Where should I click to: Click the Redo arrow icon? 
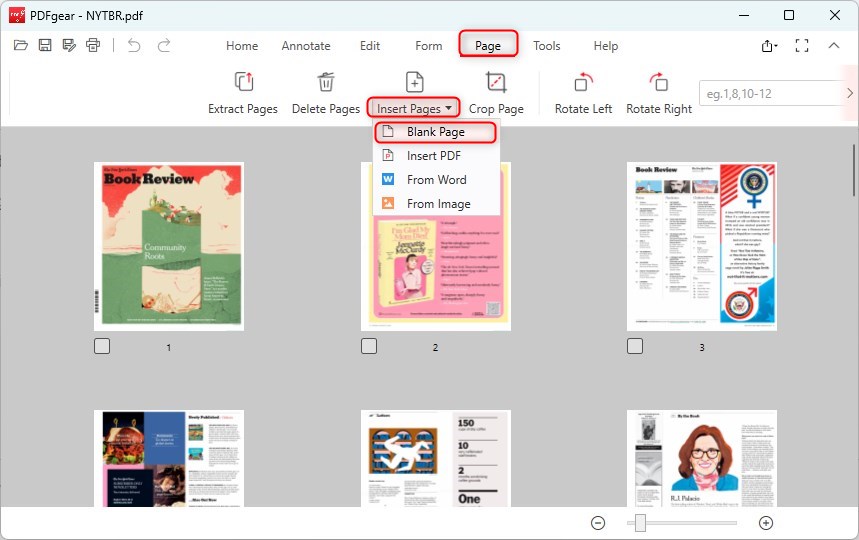point(164,45)
